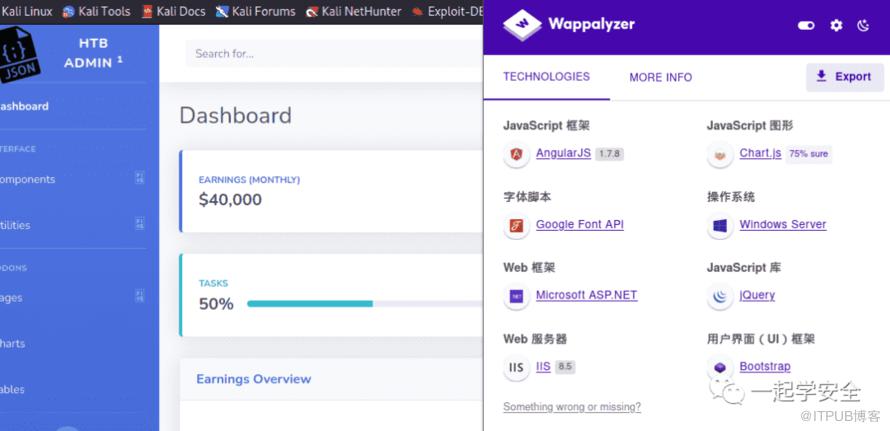Open Wappalyzer settings gear
Image resolution: width=890 pixels, height=431 pixels.
(836, 26)
